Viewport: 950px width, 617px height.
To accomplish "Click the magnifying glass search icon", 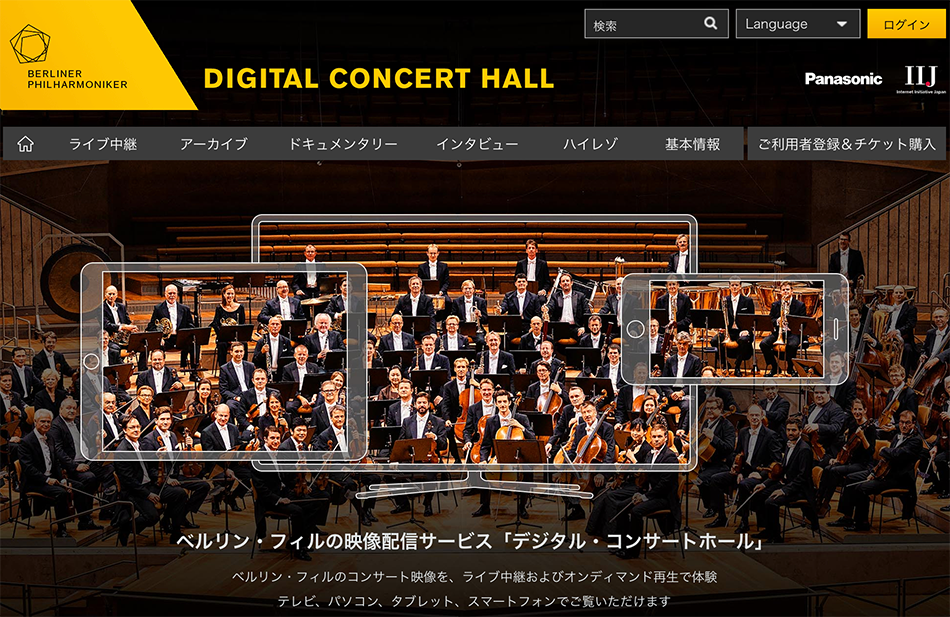I will coord(711,24).
